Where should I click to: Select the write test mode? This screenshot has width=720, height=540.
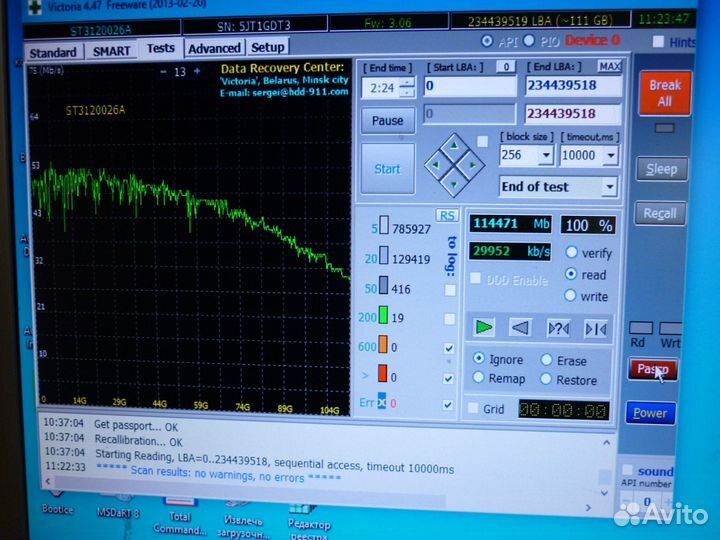pyautogui.click(x=570, y=295)
